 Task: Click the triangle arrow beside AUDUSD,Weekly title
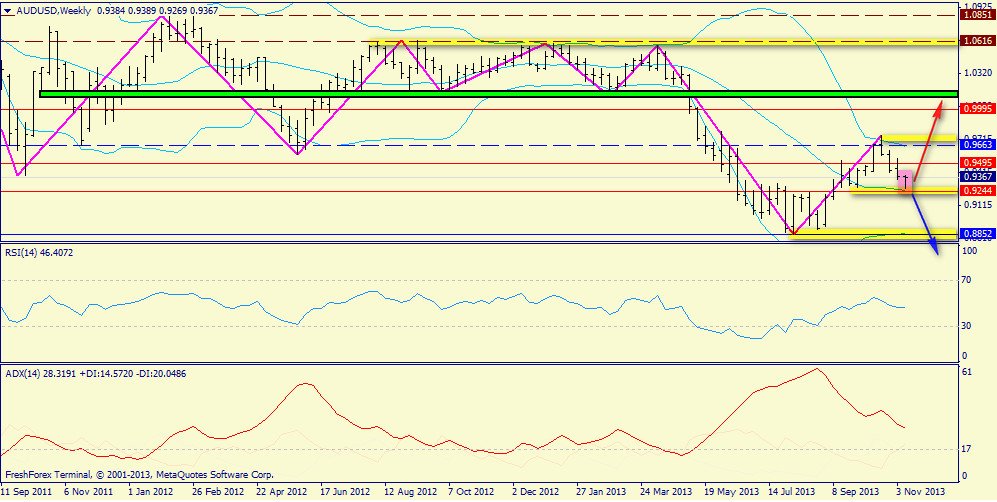7,11
